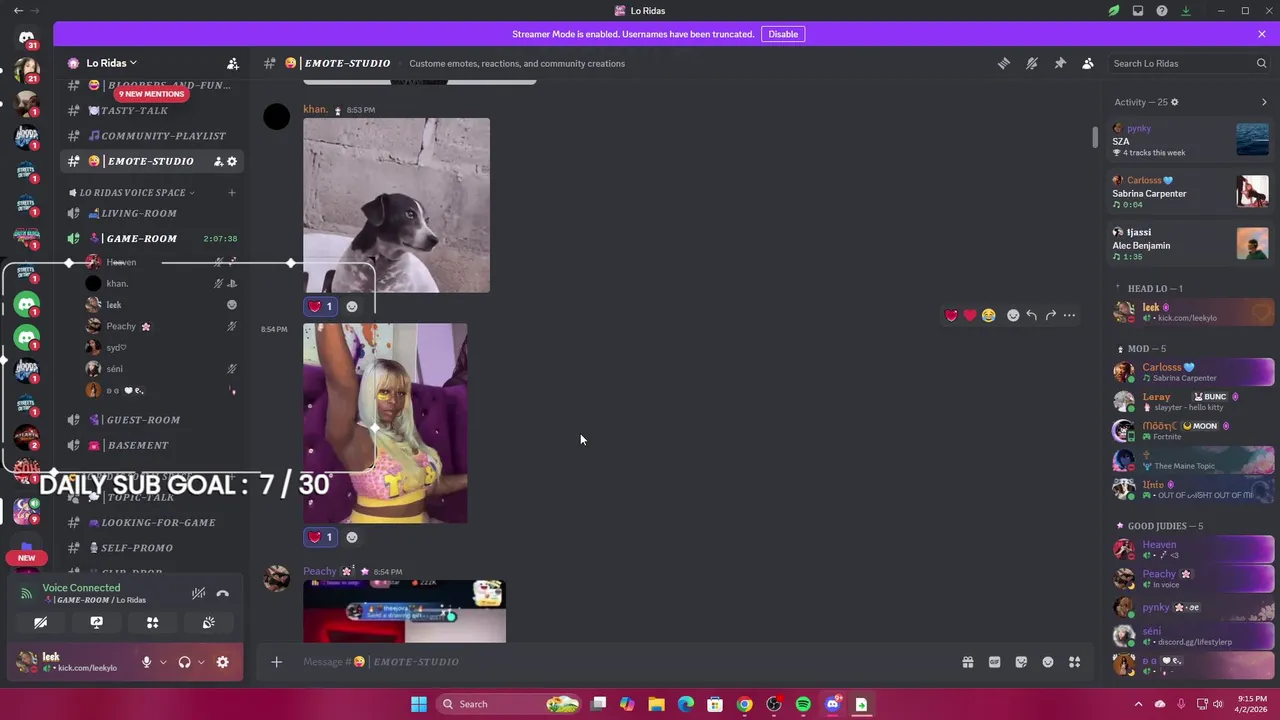Open the voice Activities icon
The height and width of the screenshot is (720, 1280).
click(x=152, y=622)
